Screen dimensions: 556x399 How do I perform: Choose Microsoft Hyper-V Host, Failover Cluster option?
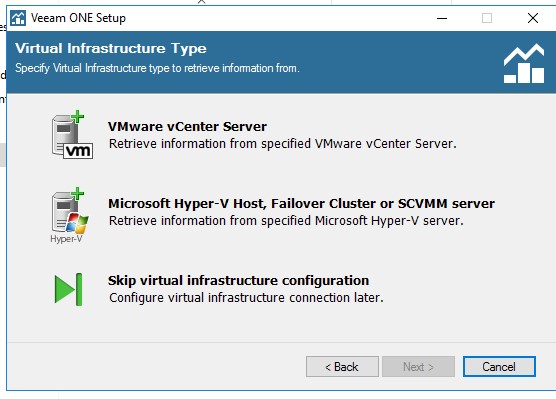301,204
